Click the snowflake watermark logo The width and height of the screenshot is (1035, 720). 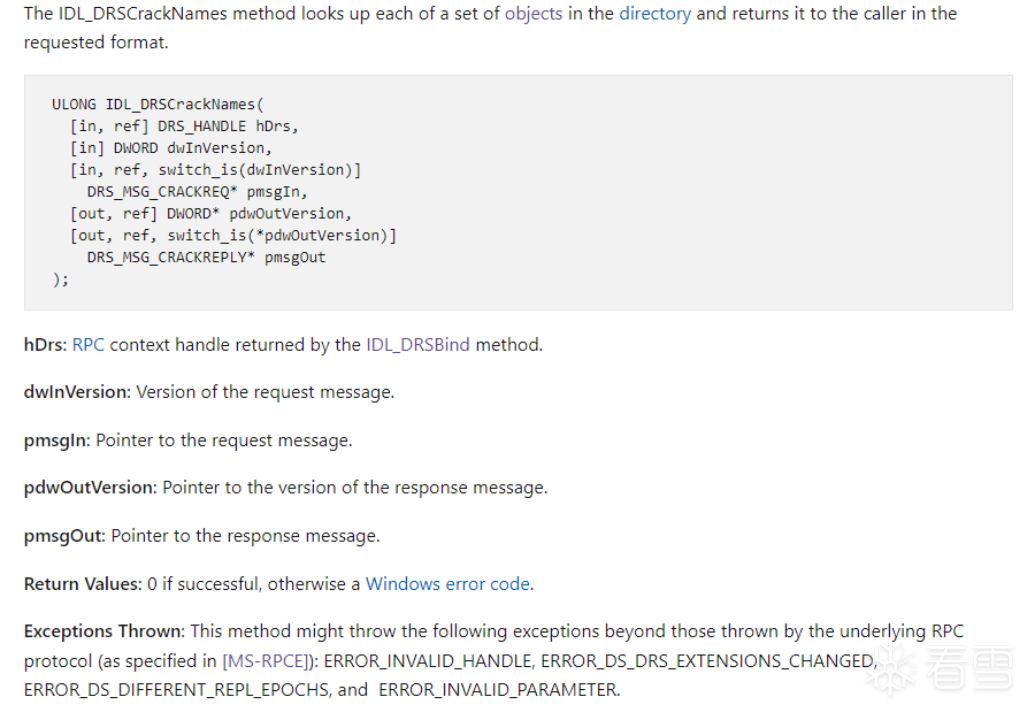coord(890,669)
